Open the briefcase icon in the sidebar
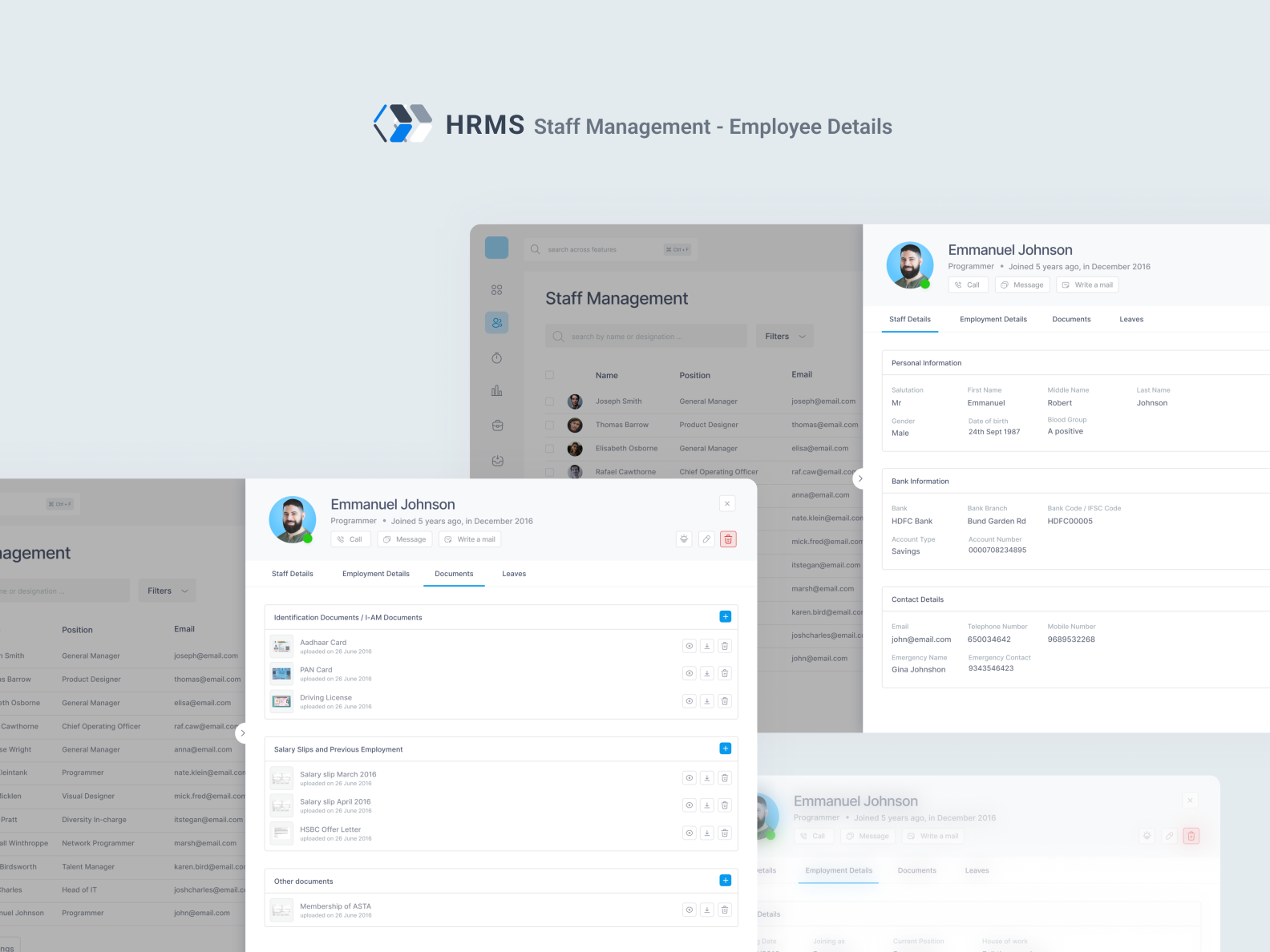The image size is (1270, 952). point(497,426)
